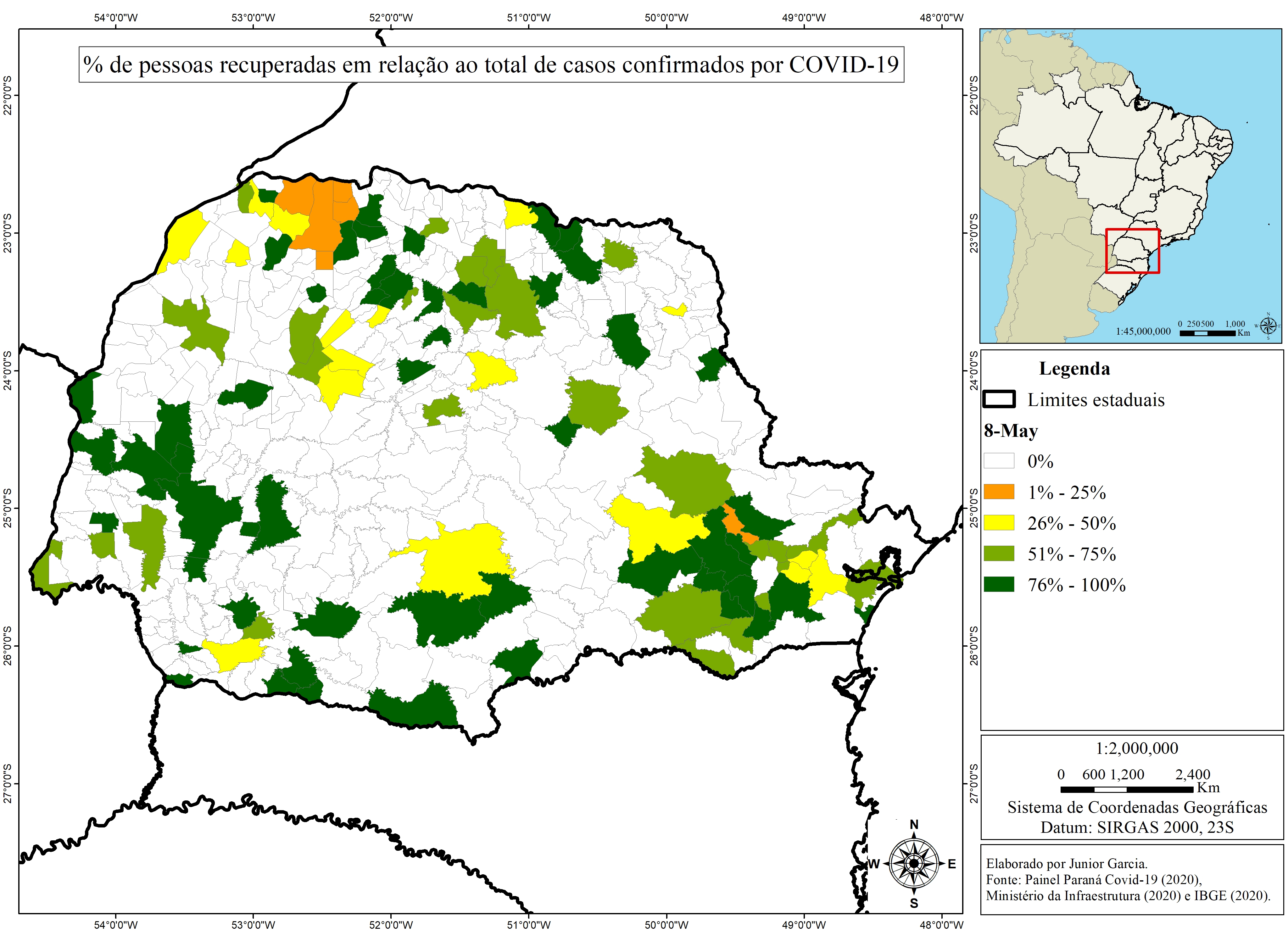Click the yellow 26% - 50% legend swatch

click(999, 522)
